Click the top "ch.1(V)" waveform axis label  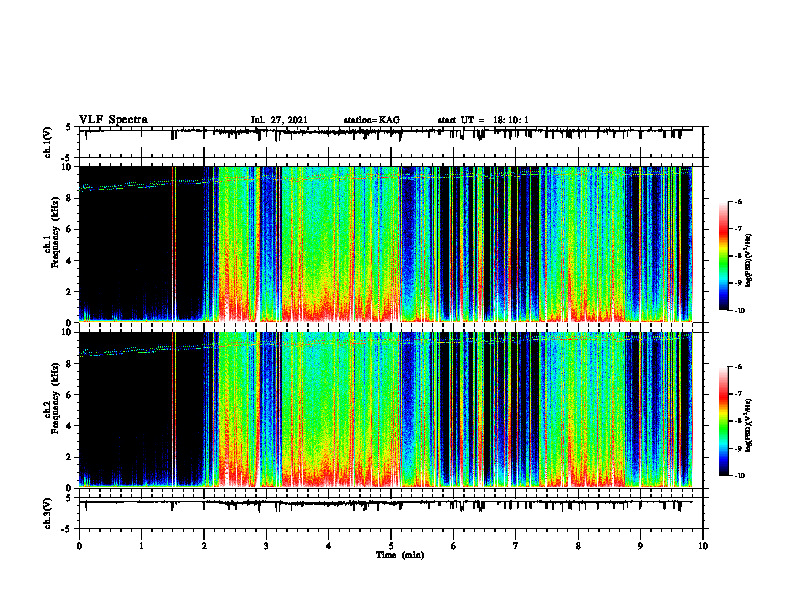48,142
